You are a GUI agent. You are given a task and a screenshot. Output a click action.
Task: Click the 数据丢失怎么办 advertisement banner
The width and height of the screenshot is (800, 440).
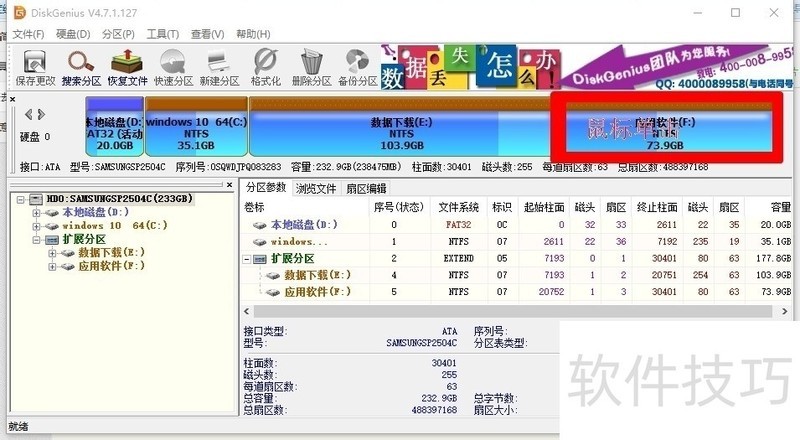470,67
